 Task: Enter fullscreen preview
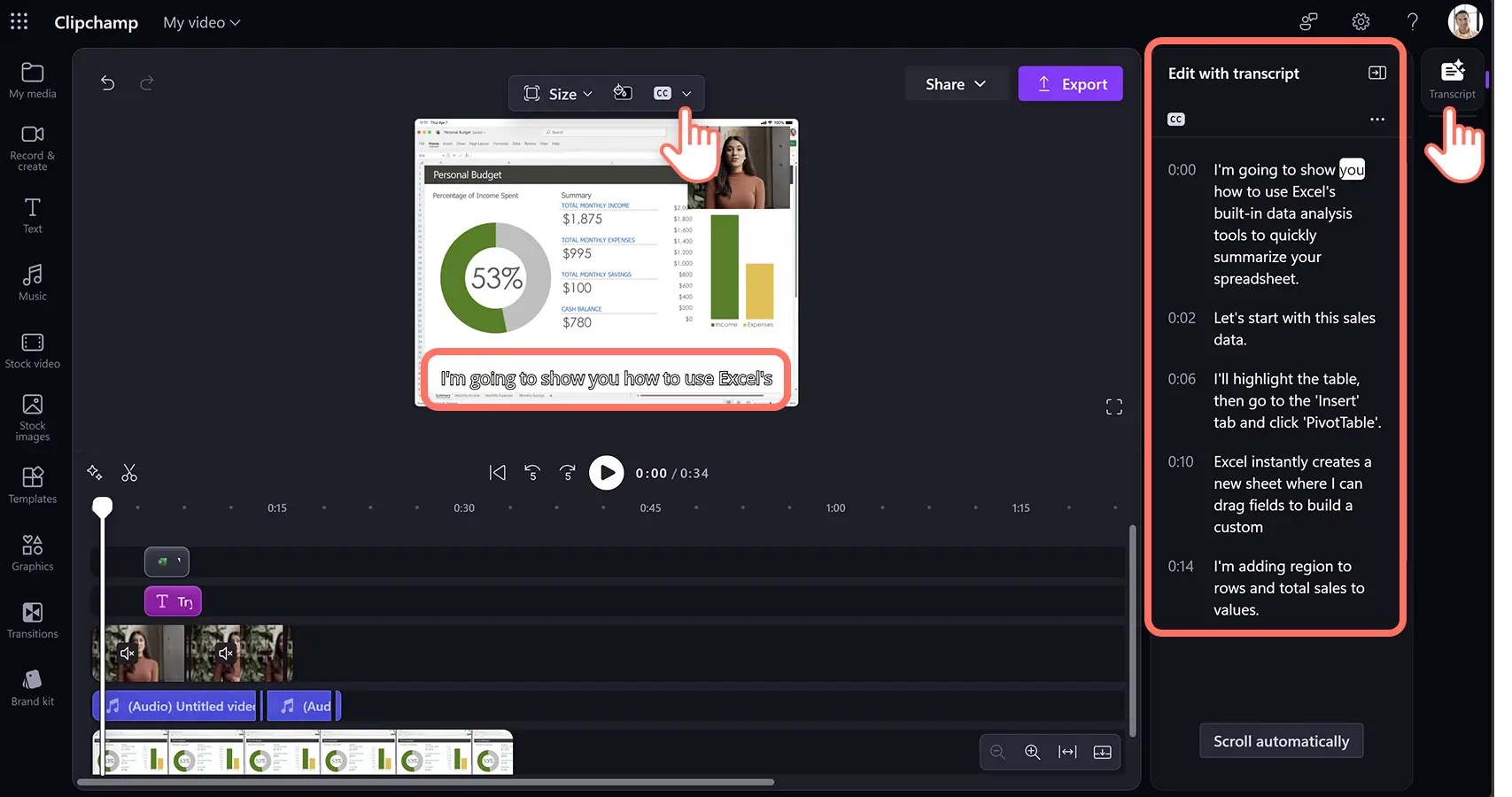(x=1113, y=406)
